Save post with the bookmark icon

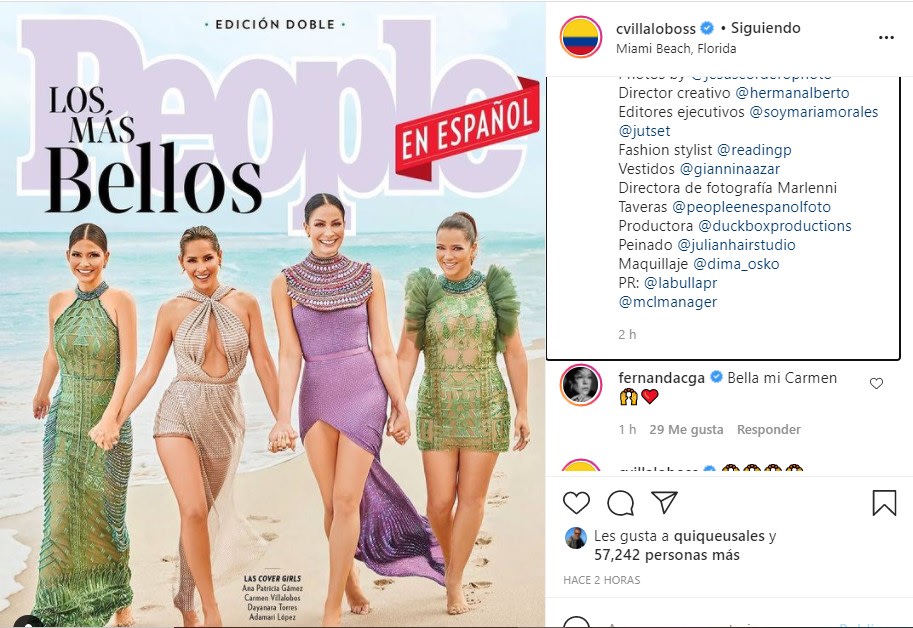(884, 503)
